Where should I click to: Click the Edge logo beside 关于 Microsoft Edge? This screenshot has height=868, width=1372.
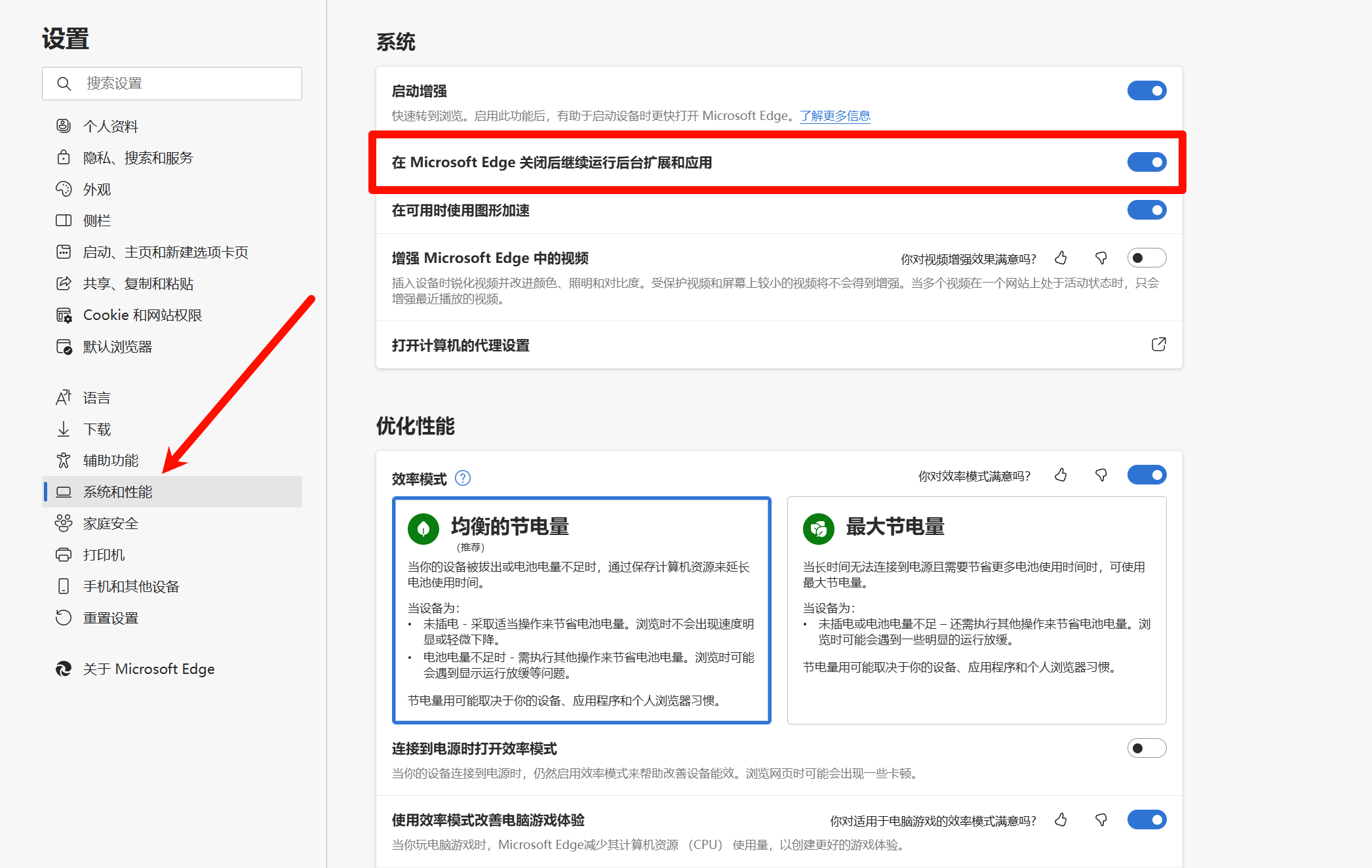click(64, 669)
